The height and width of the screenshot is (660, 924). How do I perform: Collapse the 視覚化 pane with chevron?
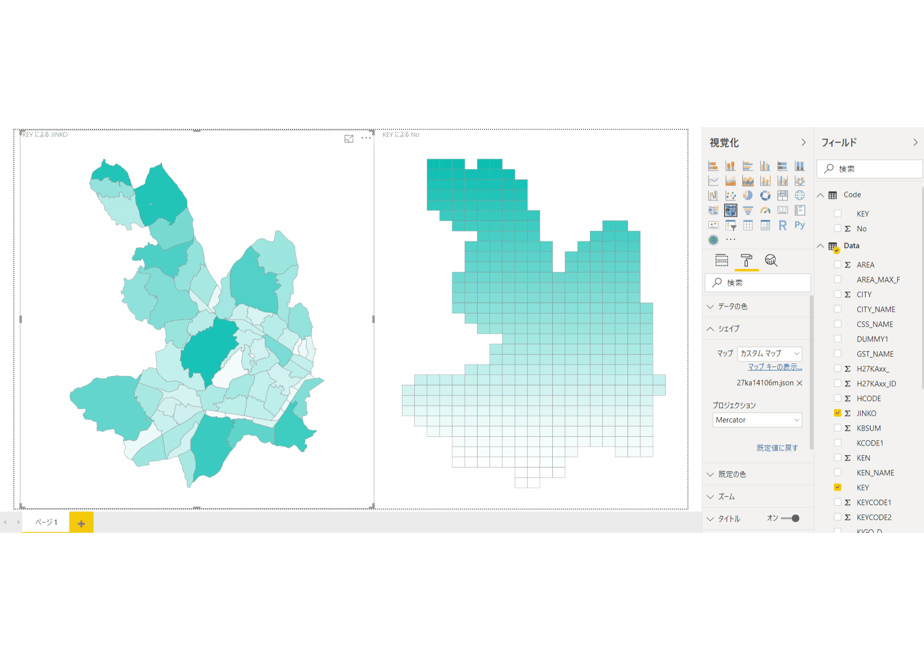(x=803, y=143)
